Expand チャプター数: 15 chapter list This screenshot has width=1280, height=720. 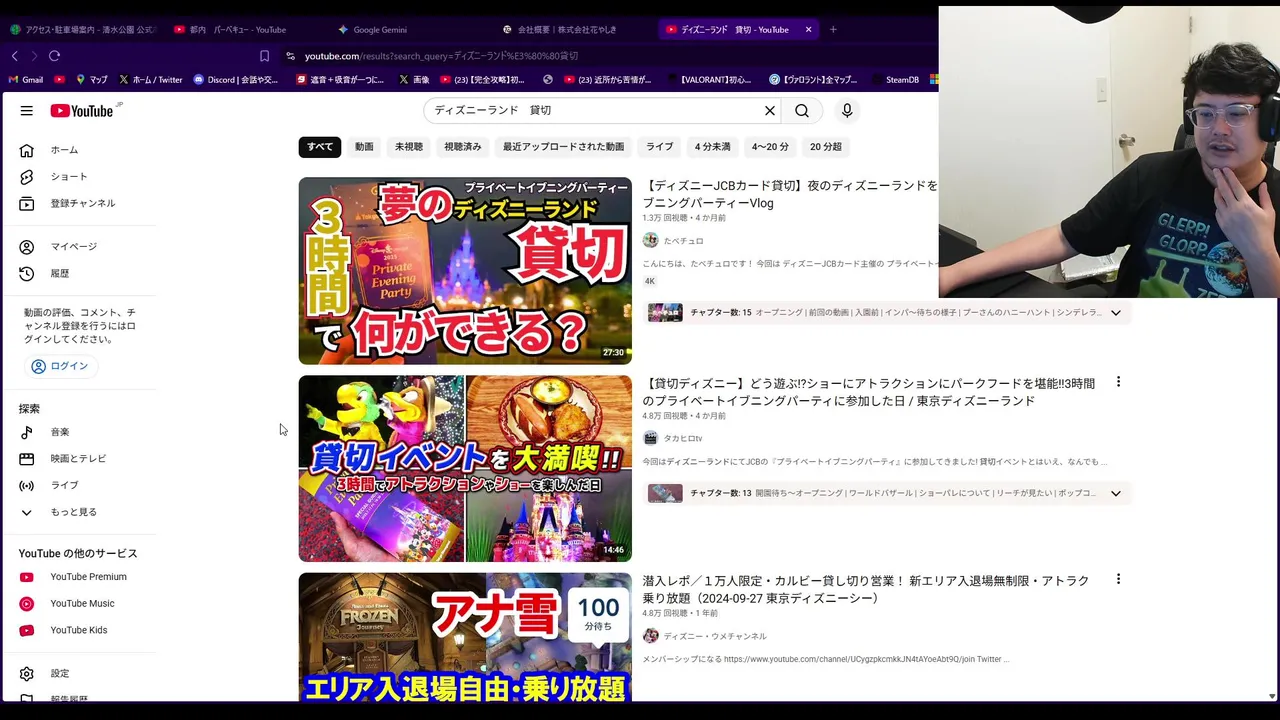[x=1116, y=313]
